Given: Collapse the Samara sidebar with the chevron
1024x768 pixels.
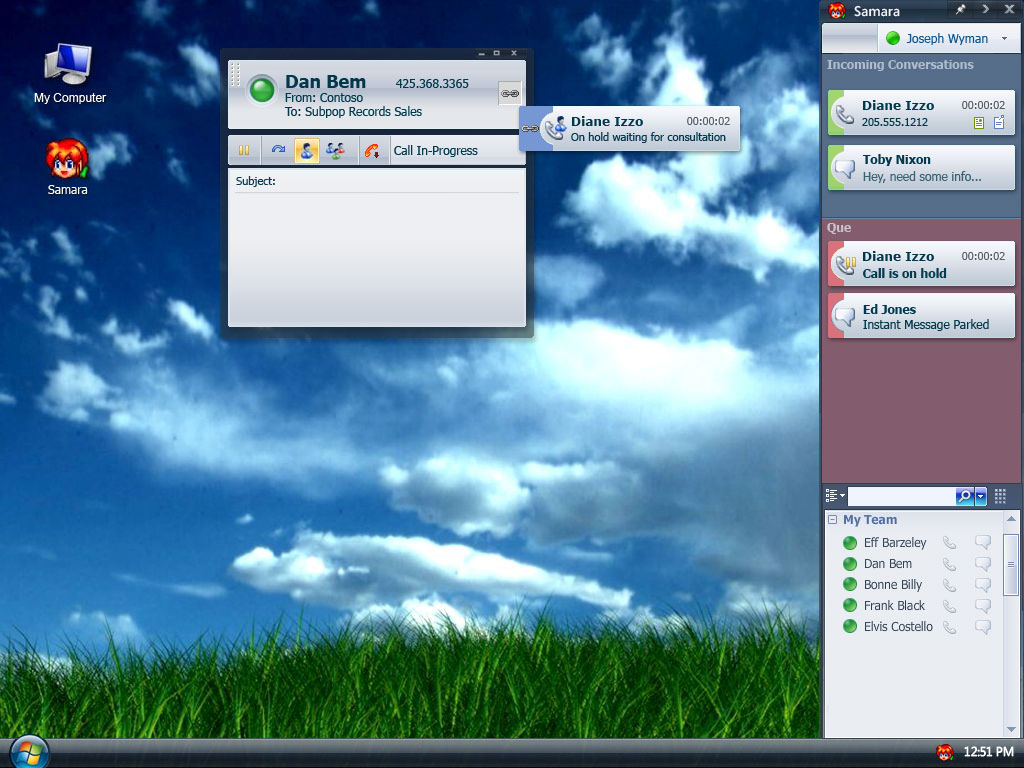Looking at the screenshot, I should click(985, 10).
